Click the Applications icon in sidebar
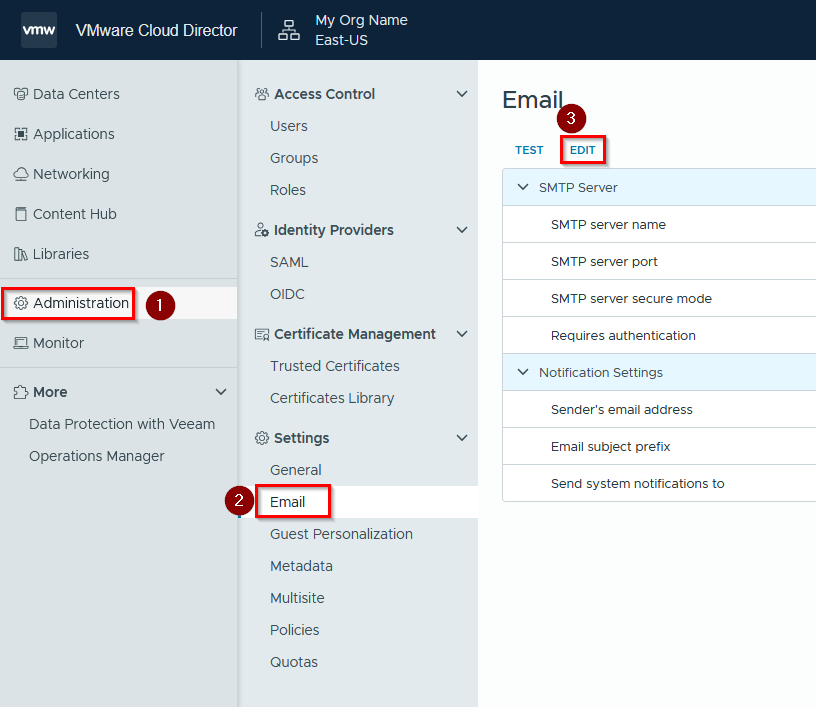This screenshot has height=707, width=816. point(21,134)
